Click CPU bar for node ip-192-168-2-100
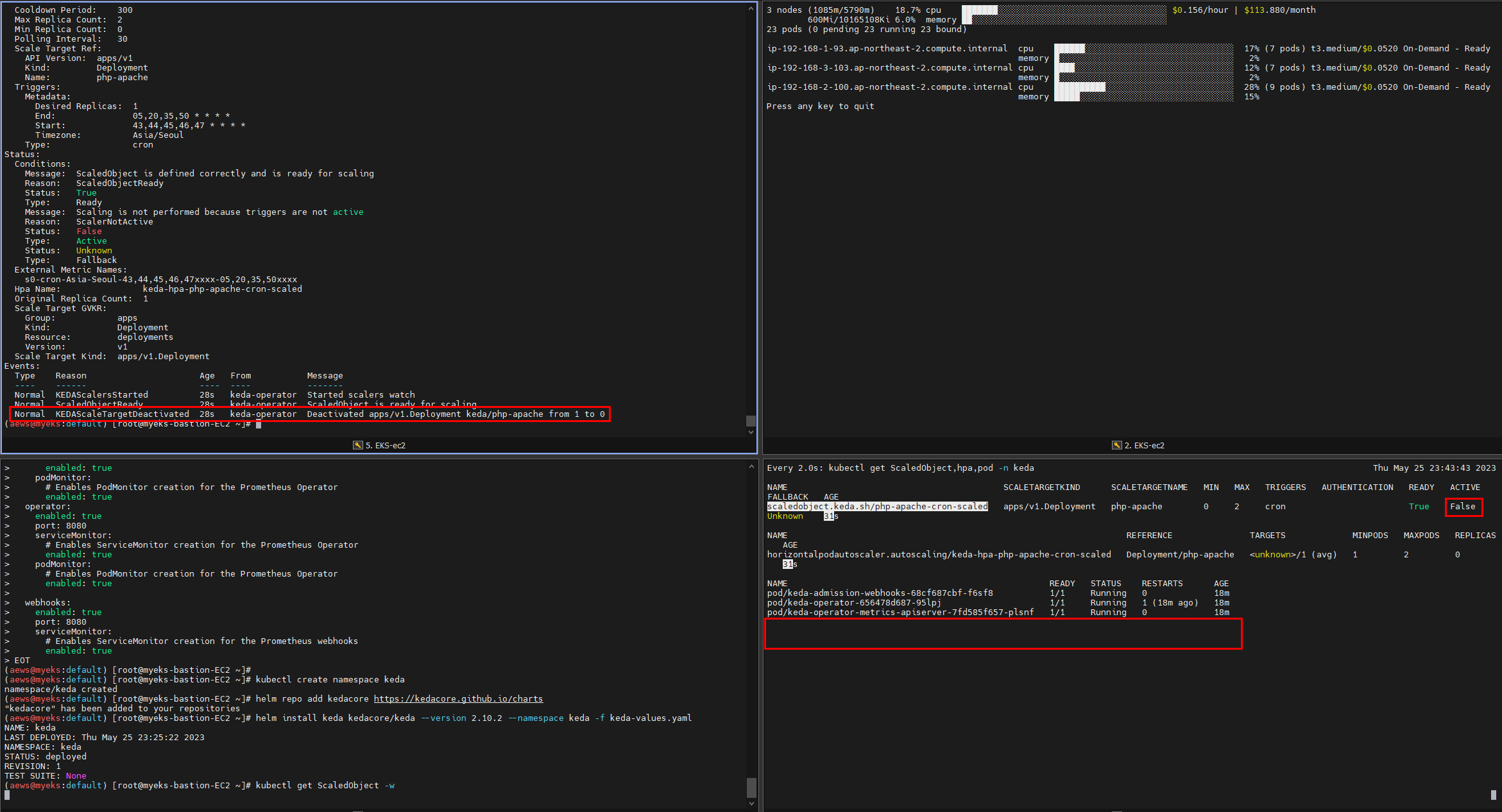 pyautogui.click(x=1143, y=87)
